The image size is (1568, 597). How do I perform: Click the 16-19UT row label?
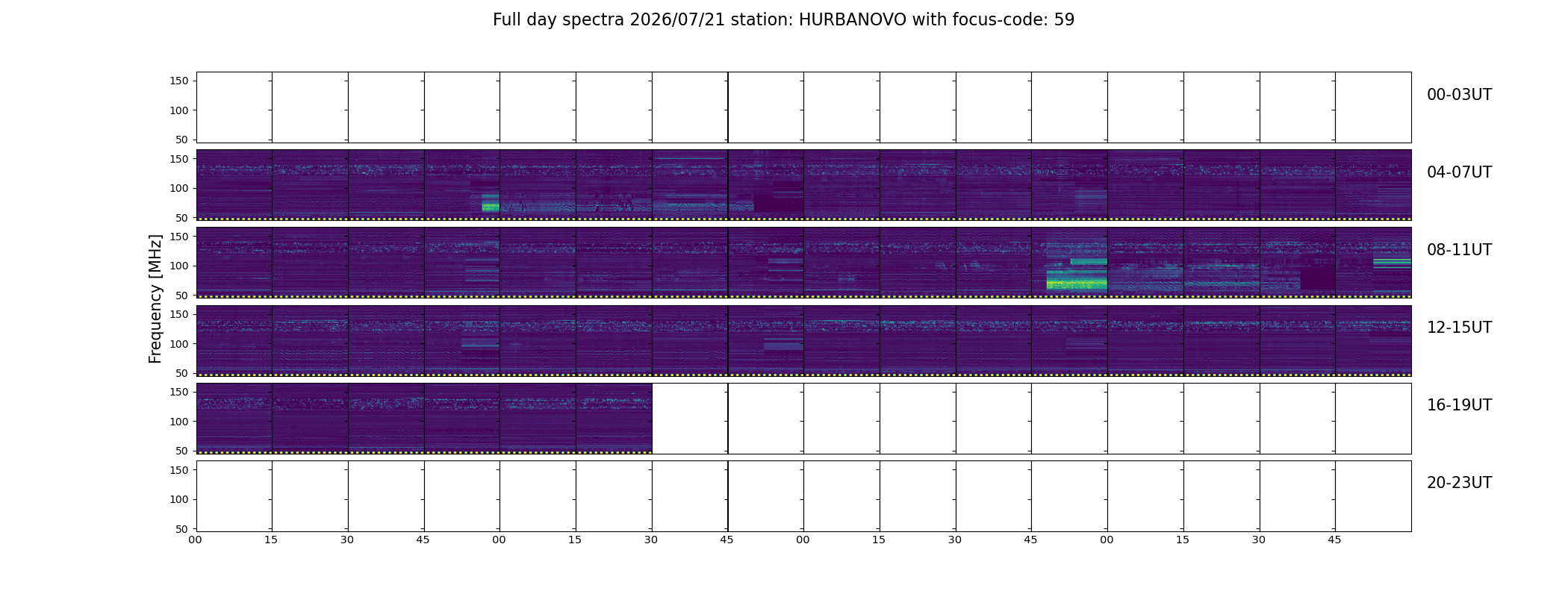pos(1459,405)
